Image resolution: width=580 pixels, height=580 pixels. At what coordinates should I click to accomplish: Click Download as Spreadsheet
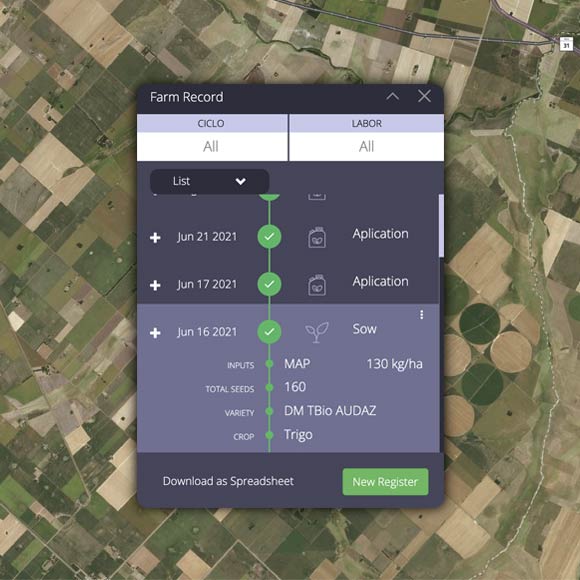tap(228, 481)
